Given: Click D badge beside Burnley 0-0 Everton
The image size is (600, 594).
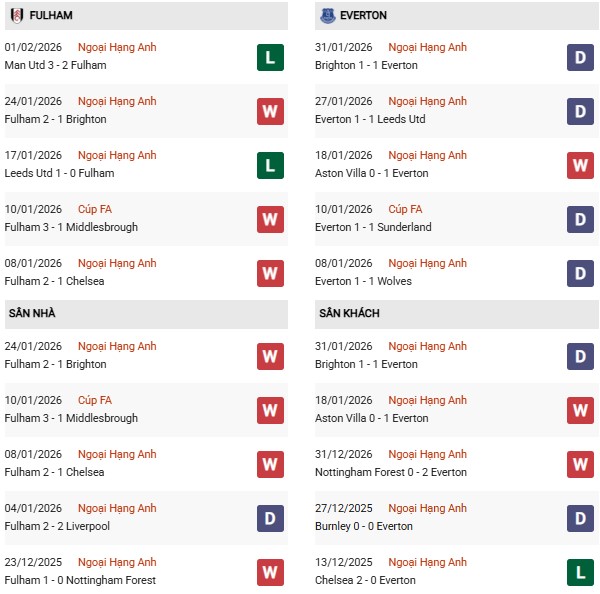Looking at the screenshot, I should click(x=581, y=518).
